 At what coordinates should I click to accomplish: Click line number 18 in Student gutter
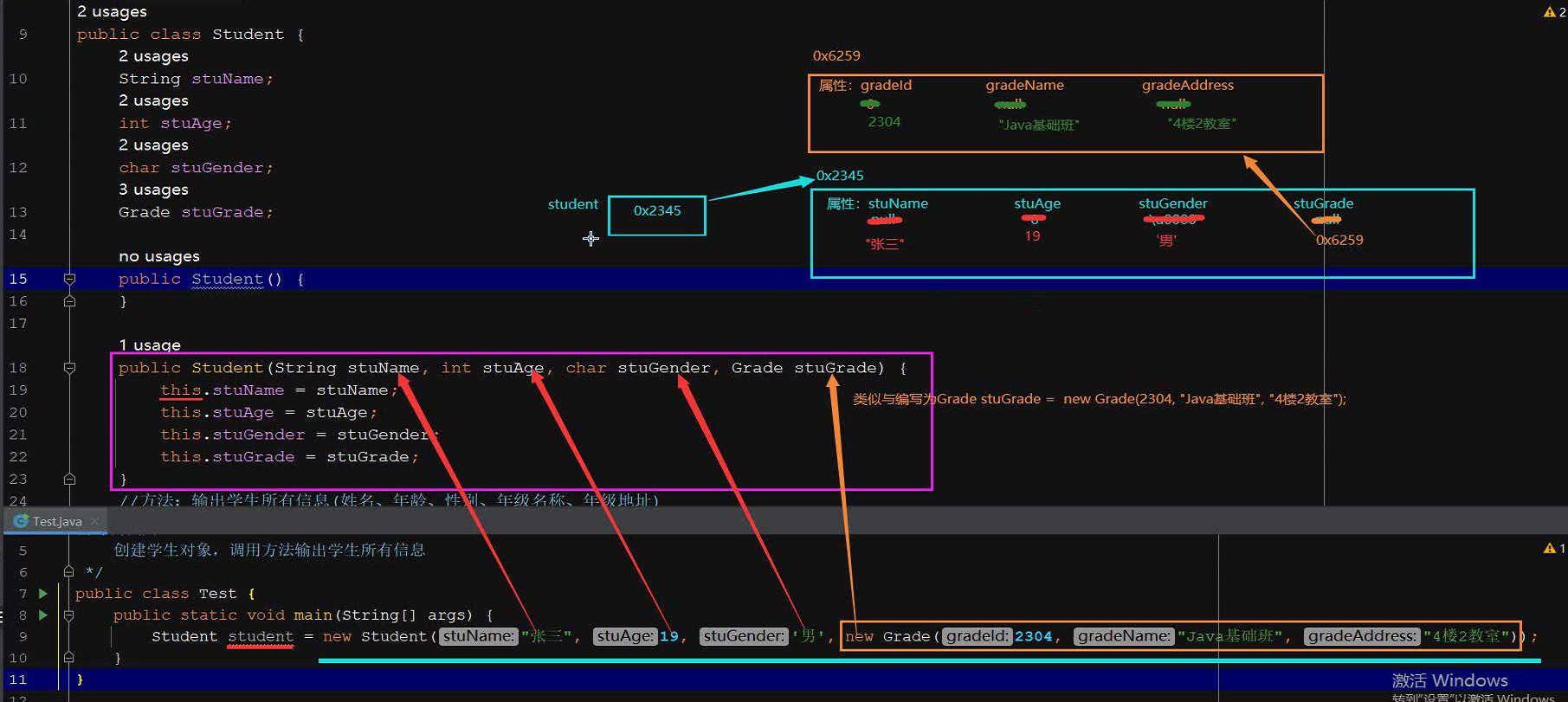click(x=18, y=368)
